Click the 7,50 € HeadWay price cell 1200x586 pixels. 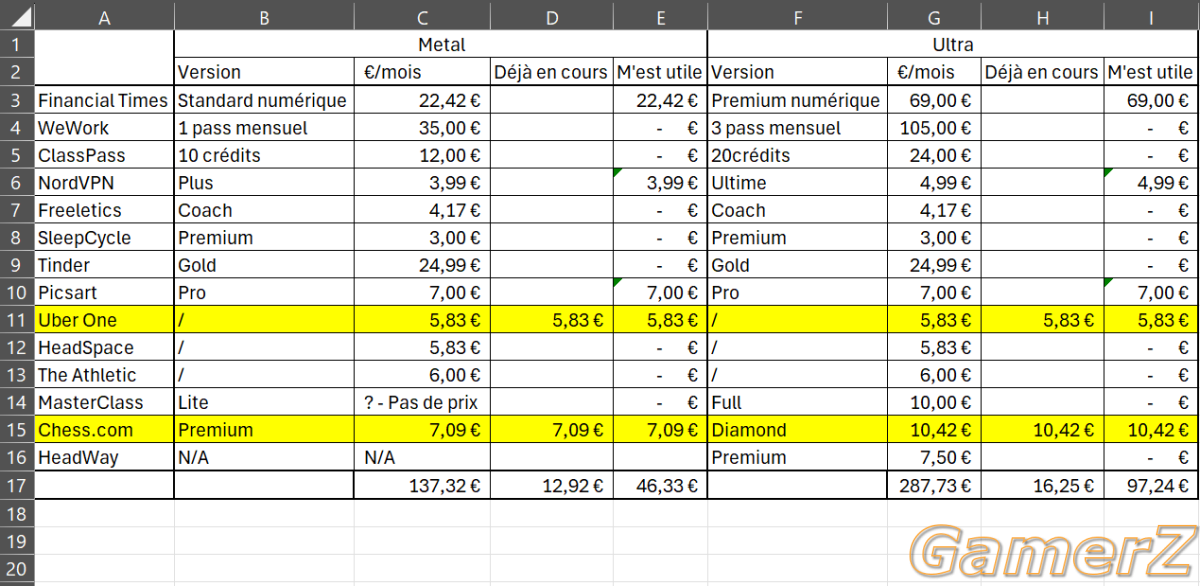point(933,458)
